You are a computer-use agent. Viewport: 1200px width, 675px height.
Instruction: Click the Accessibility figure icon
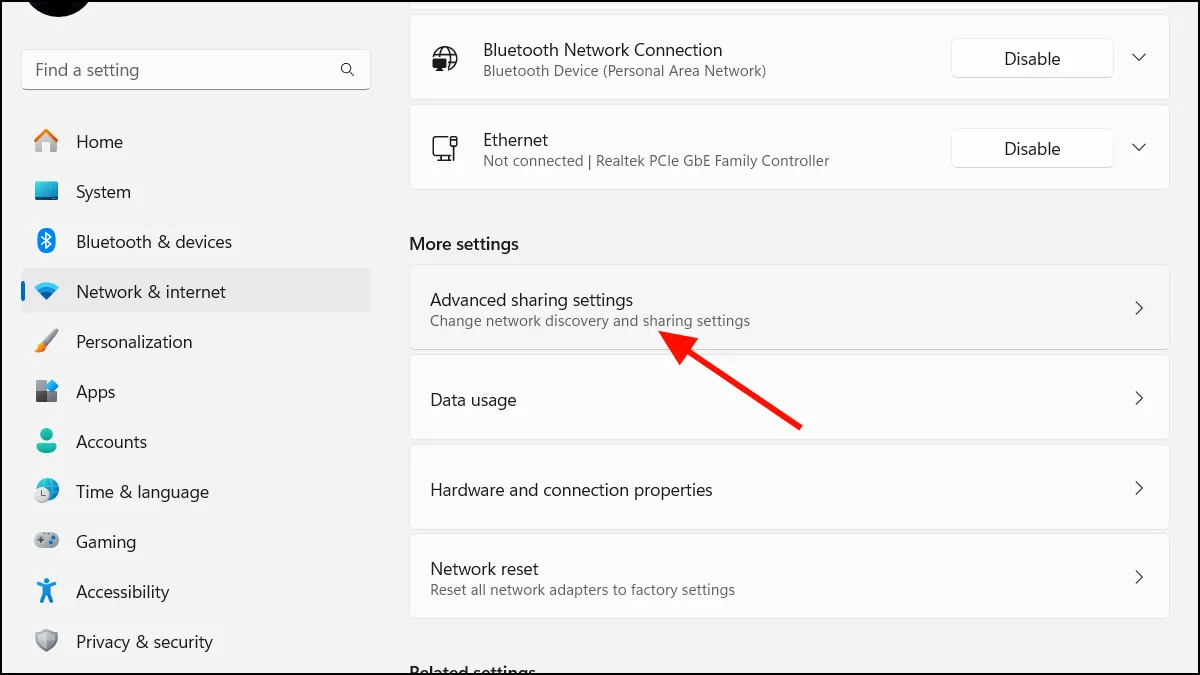(x=46, y=592)
